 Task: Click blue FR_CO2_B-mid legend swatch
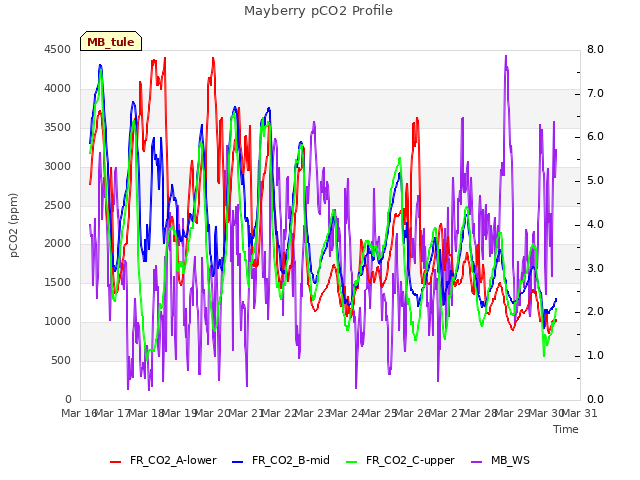pyautogui.click(x=237, y=462)
